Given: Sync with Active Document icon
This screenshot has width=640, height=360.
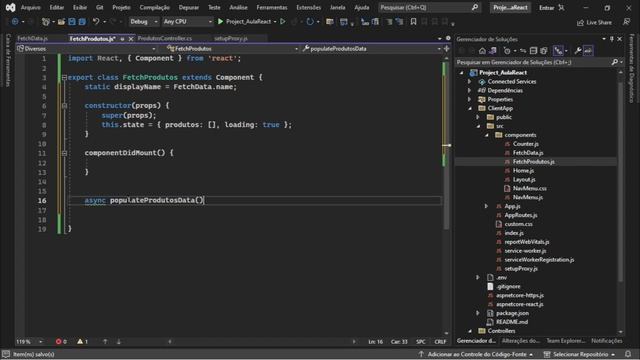Looking at the screenshot, I should [523, 51].
